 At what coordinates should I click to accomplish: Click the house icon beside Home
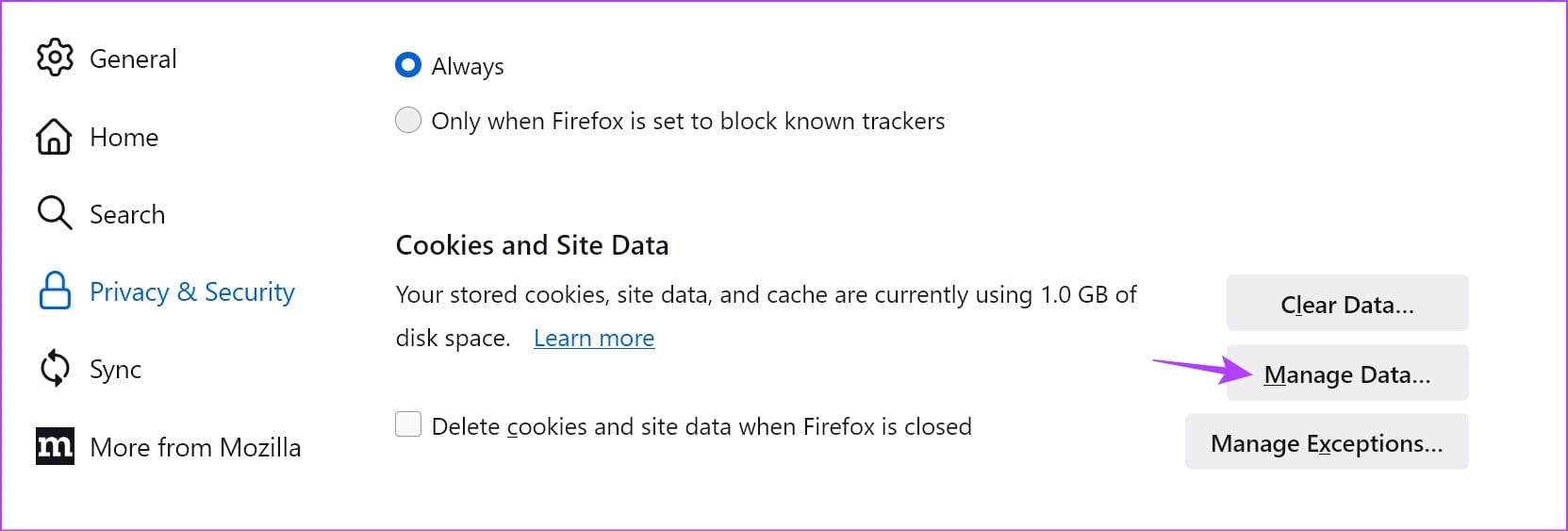point(54,137)
